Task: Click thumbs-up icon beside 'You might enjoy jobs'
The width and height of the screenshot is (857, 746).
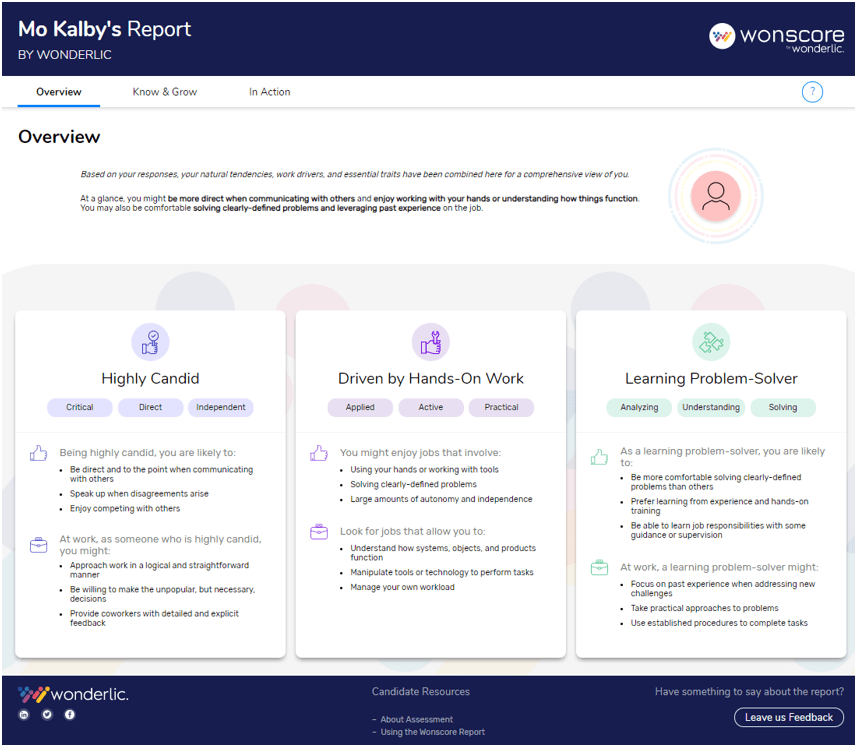Action: tap(319, 453)
